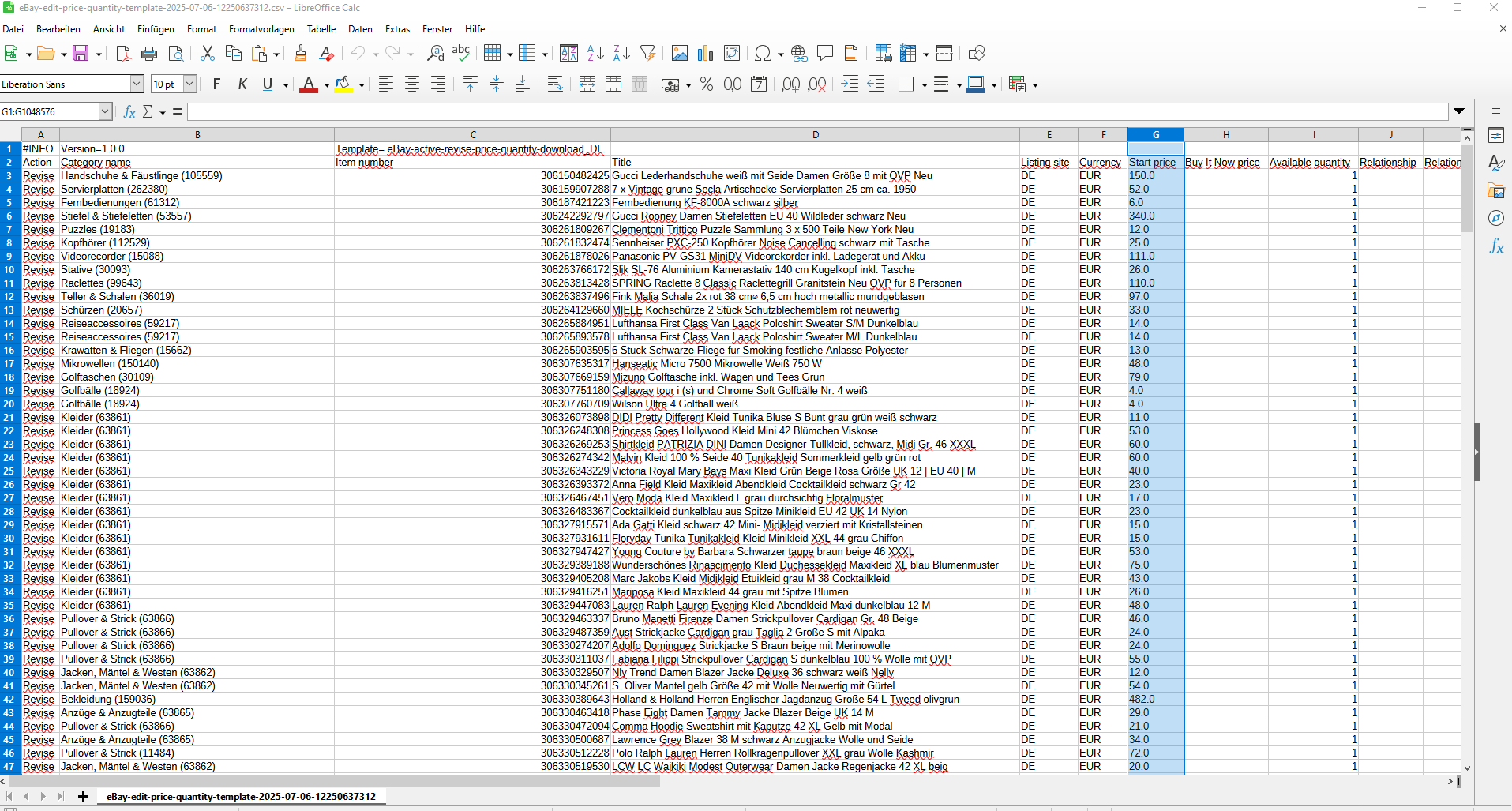This screenshot has width=1512, height=811.
Task: Click the Clear Direct Formatting icon
Action: (x=326, y=53)
